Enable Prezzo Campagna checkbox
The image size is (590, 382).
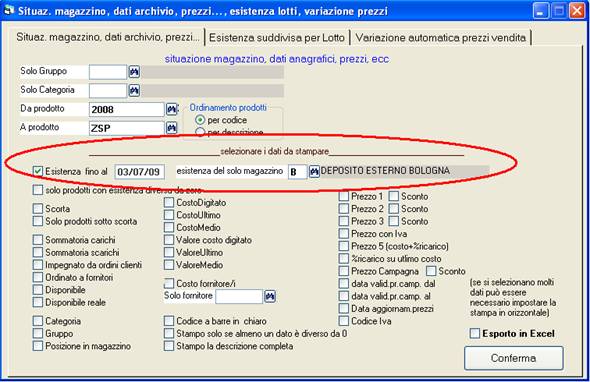click(x=344, y=271)
